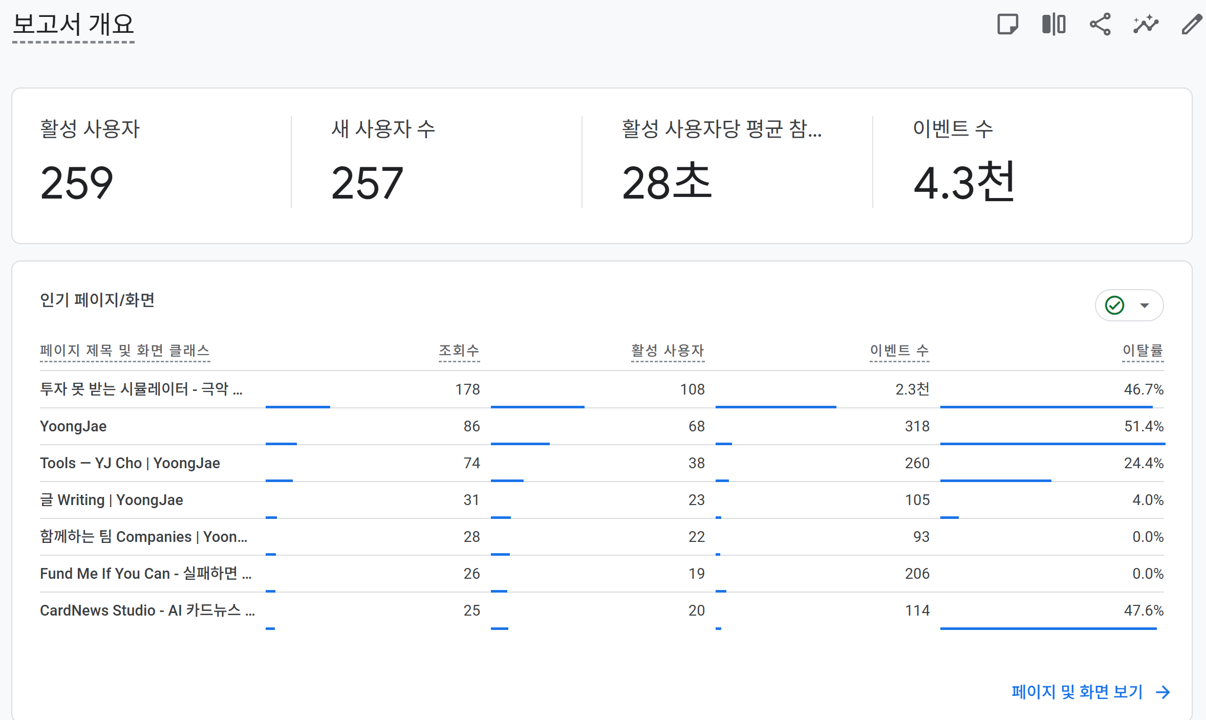Sort the table by 활성 사용자
Viewport: 1206px width, 720px height.
(668, 351)
